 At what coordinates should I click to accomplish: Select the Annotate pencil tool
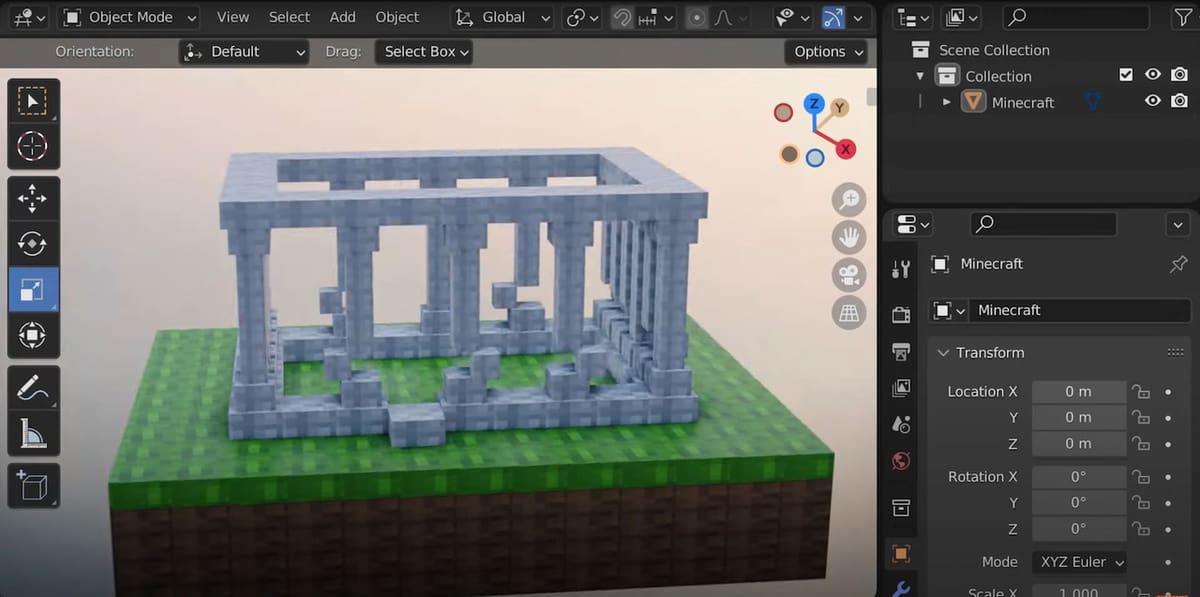[33, 388]
